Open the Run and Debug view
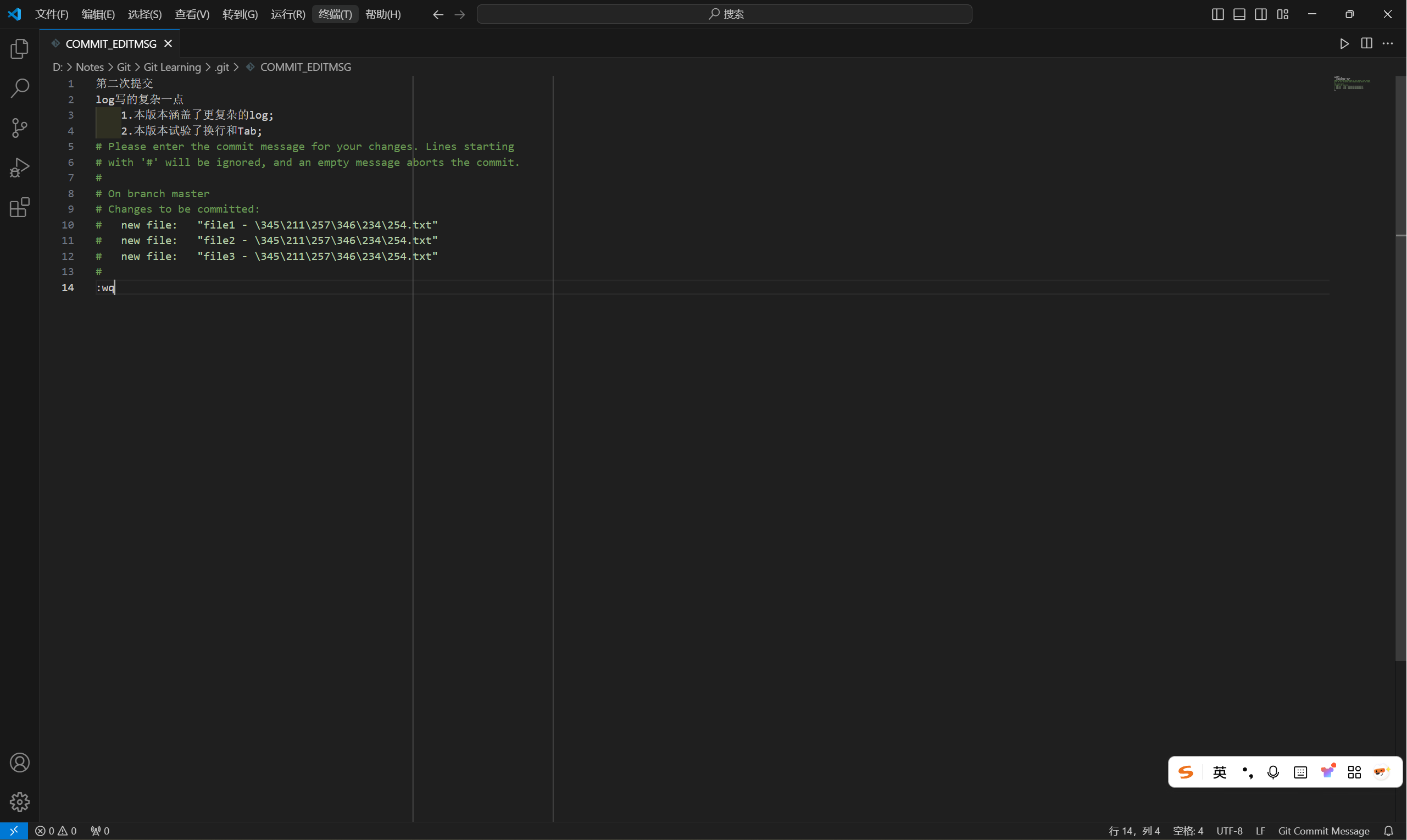1407x840 pixels. click(20, 168)
